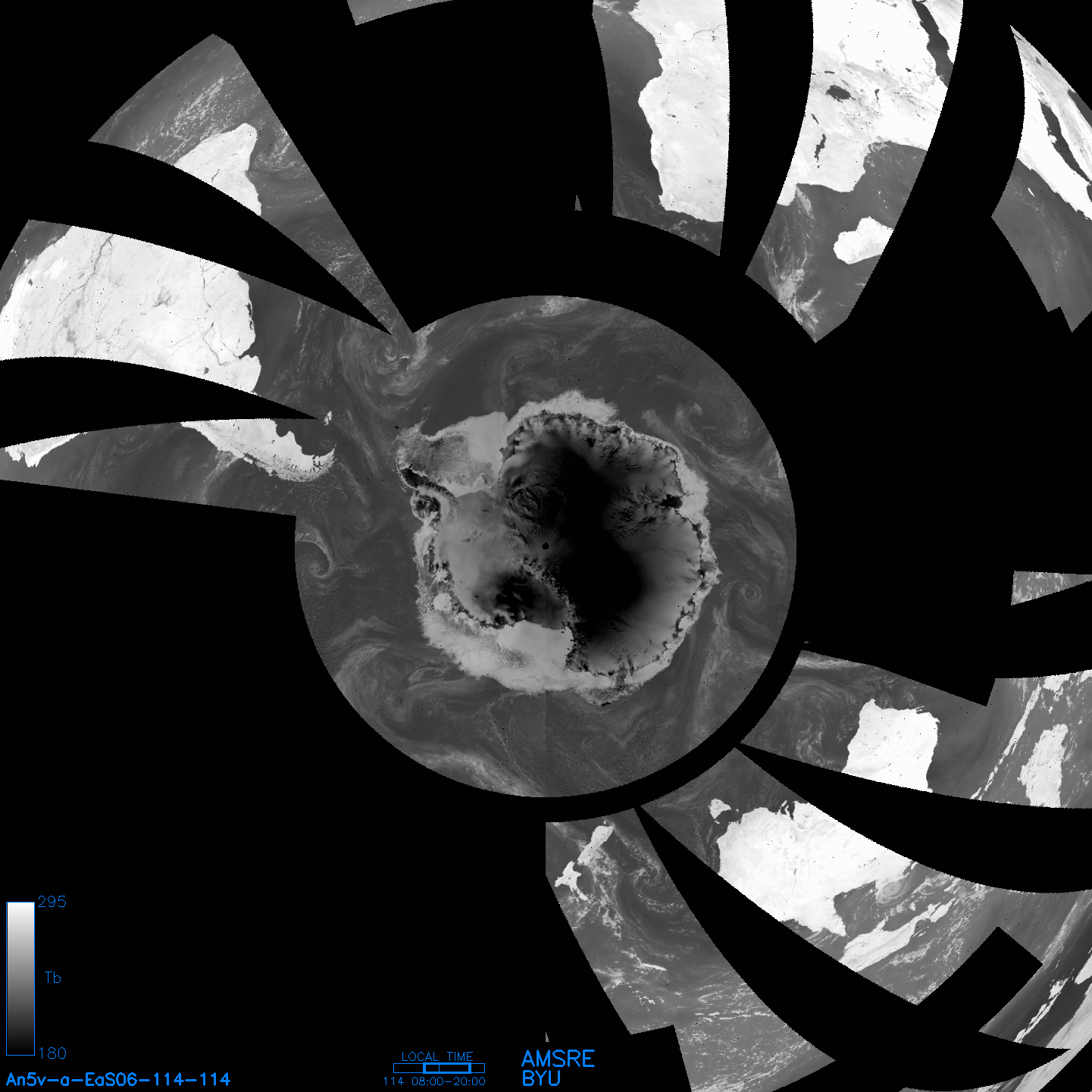The width and height of the screenshot is (1092, 1092).
Task: Click the 114 08:00-20:00 time label
Action: click(434, 1081)
